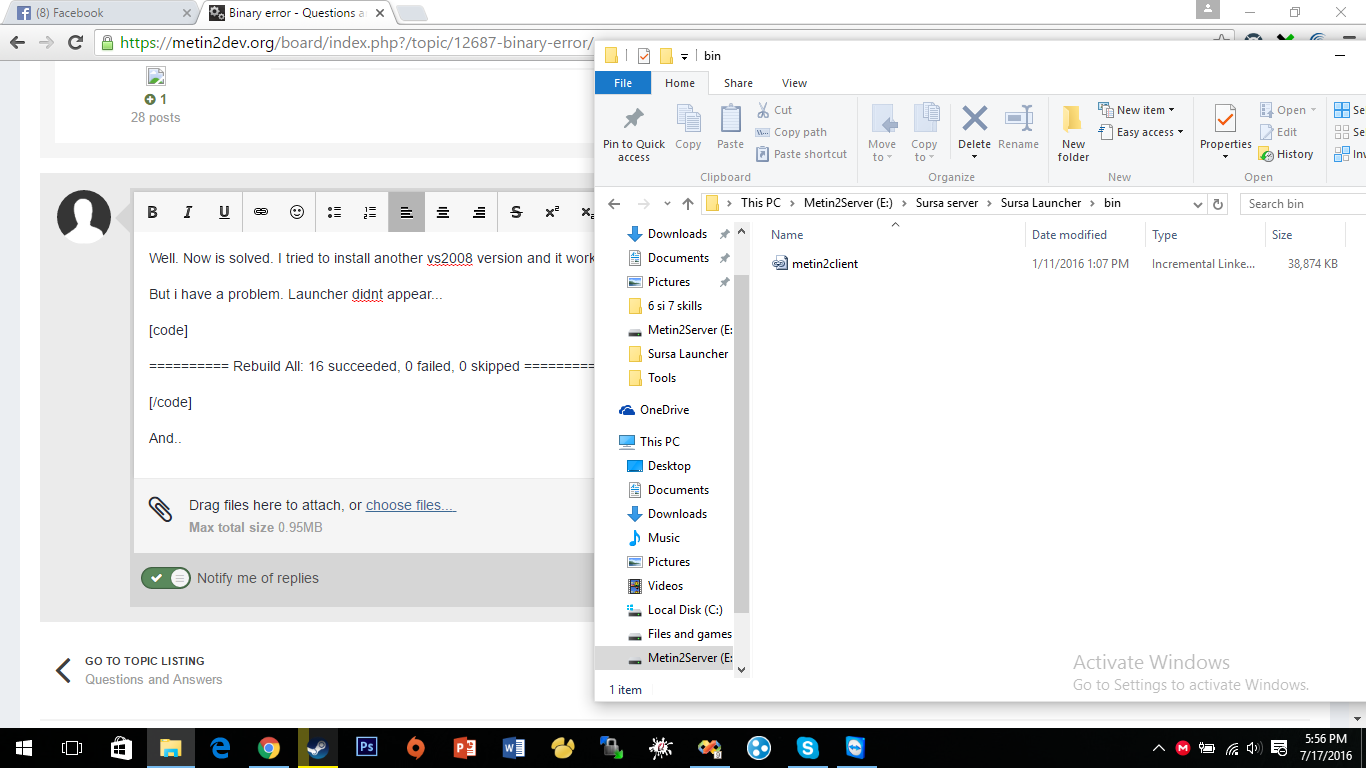Create a New folder in Explorer

(x=1073, y=133)
